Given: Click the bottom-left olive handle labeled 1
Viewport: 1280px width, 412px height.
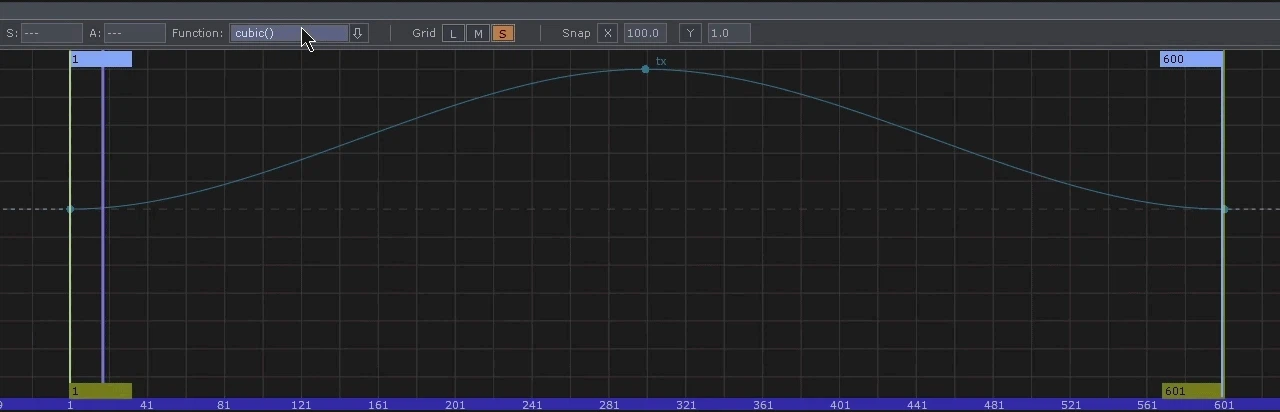Looking at the screenshot, I should 101,390.
